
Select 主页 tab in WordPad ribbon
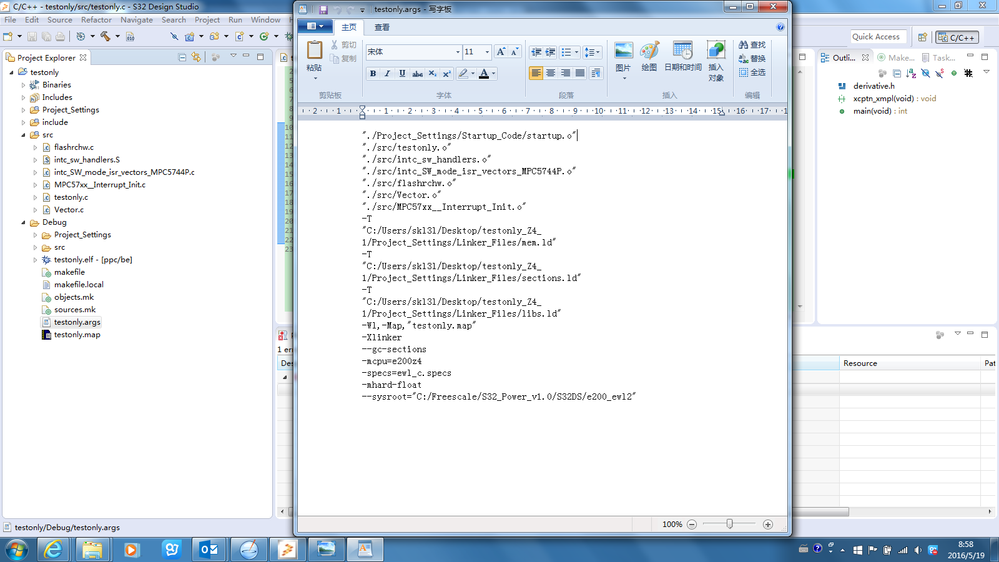pos(349,27)
